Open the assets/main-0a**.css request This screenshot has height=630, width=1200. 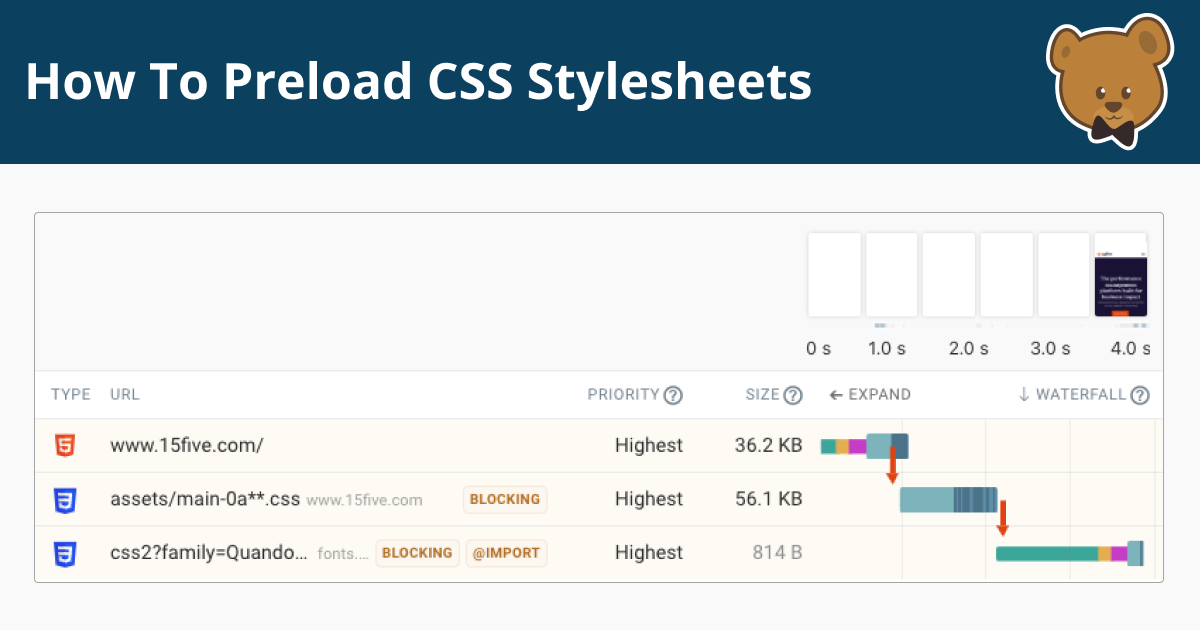point(205,499)
